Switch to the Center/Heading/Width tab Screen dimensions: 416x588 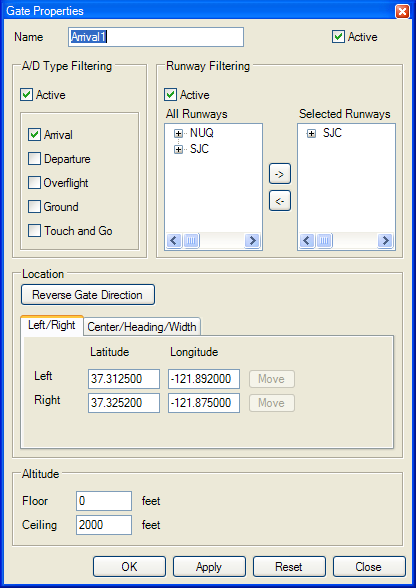coord(142,327)
